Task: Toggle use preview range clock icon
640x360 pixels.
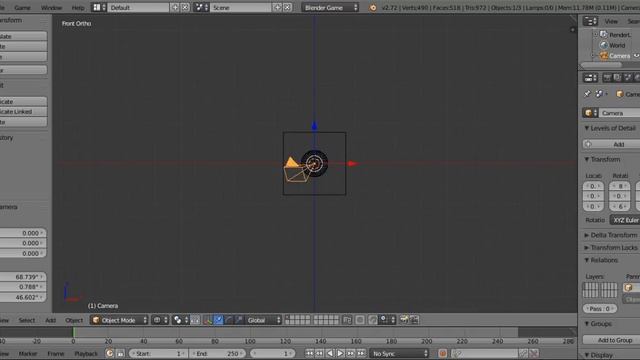Action: (x=110, y=353)
